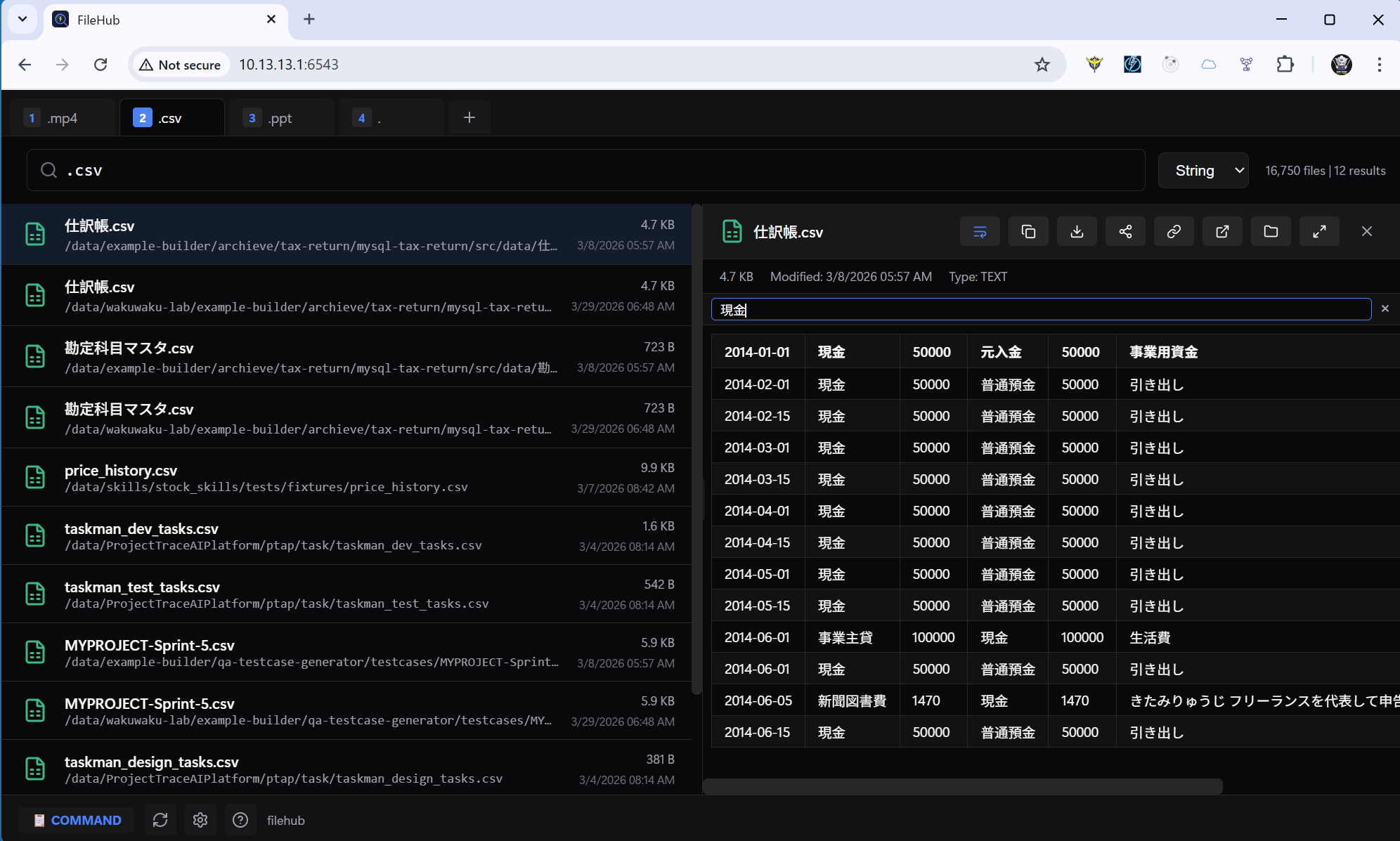Add a new search tab
Viewport: 1400px width, 841px height.
[x=469, y=117]
